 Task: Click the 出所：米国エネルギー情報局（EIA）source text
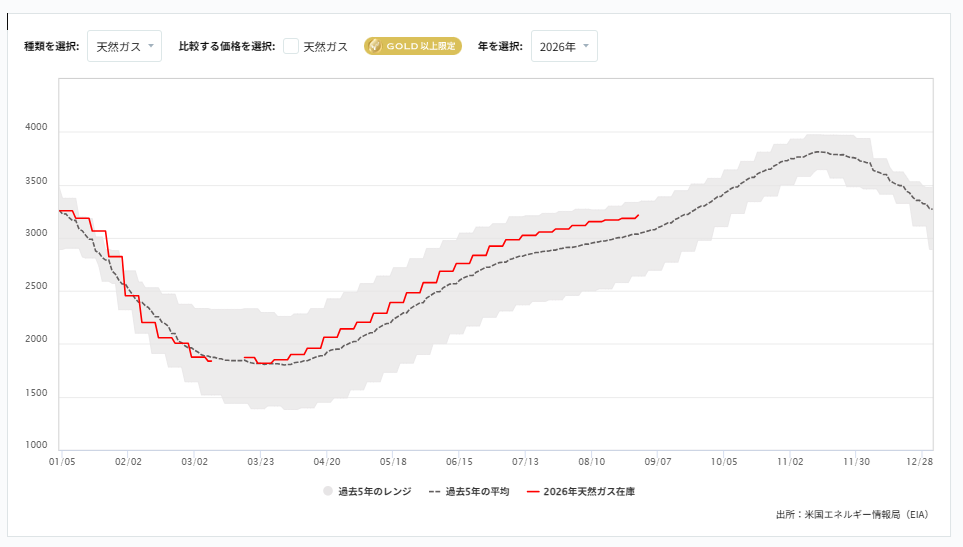(x=852, y=514)
